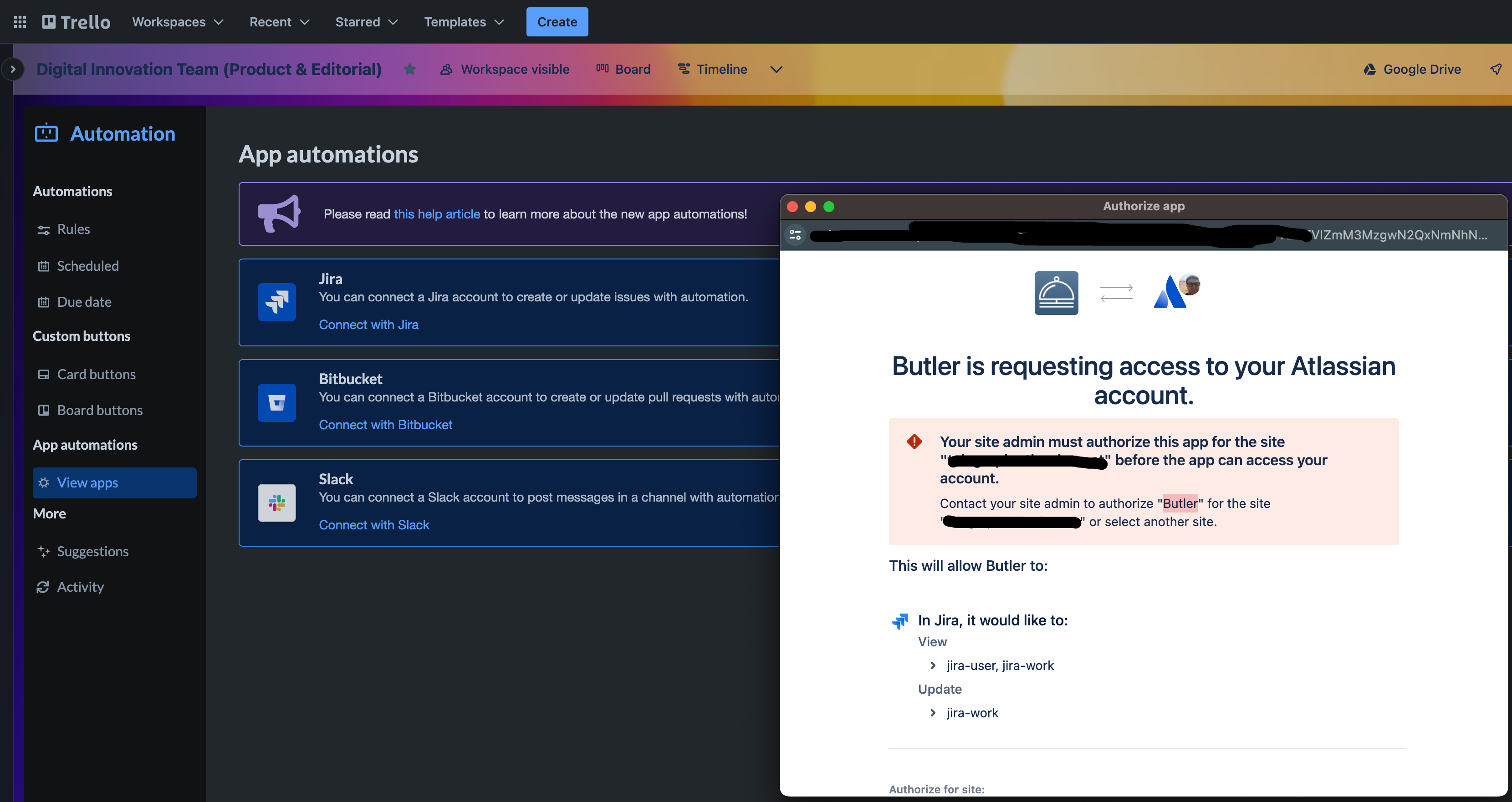
Task: Click the Trello logo
Action: click(x=75, y=21)
